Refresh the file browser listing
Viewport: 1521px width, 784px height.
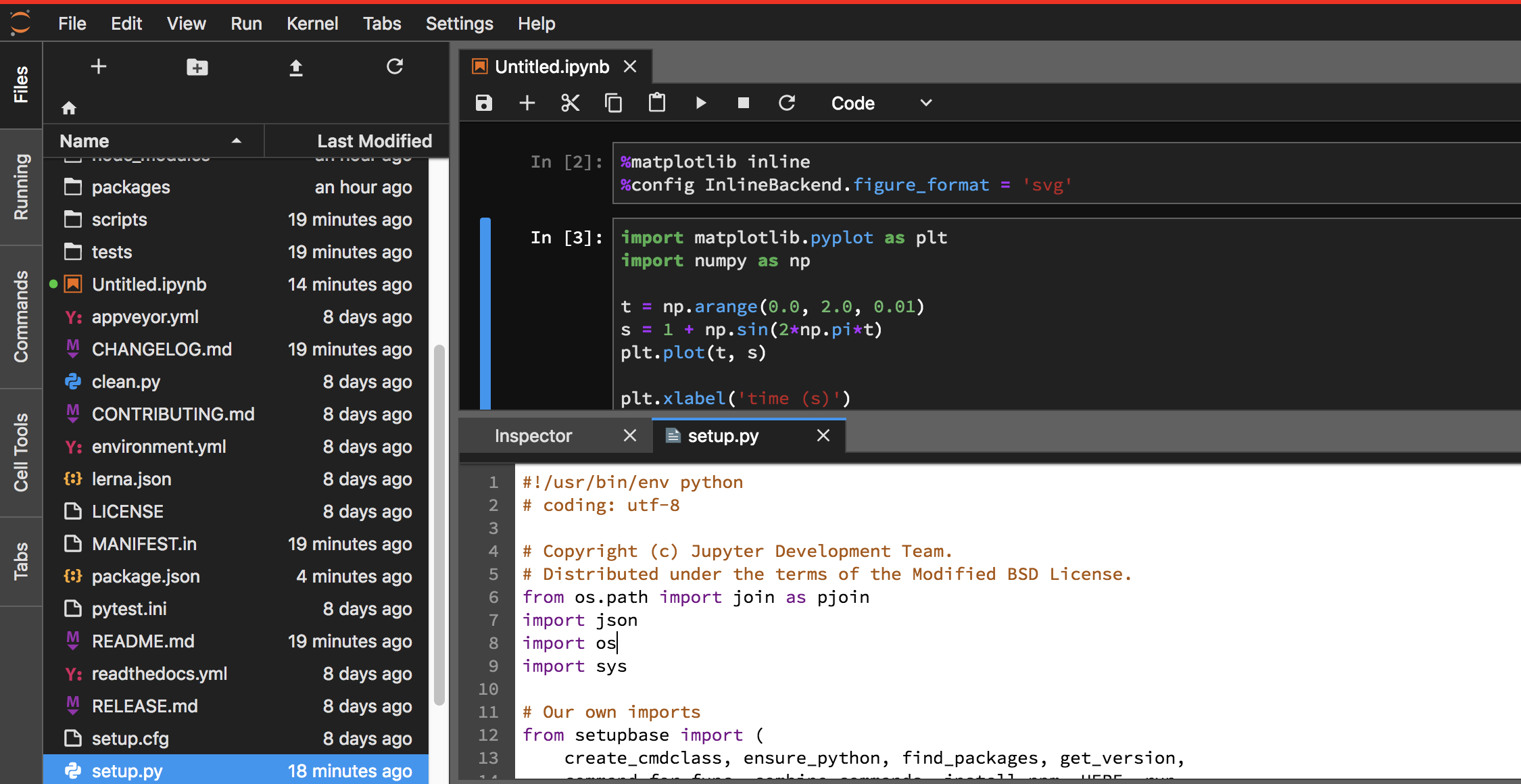click(x=394, y=67)
